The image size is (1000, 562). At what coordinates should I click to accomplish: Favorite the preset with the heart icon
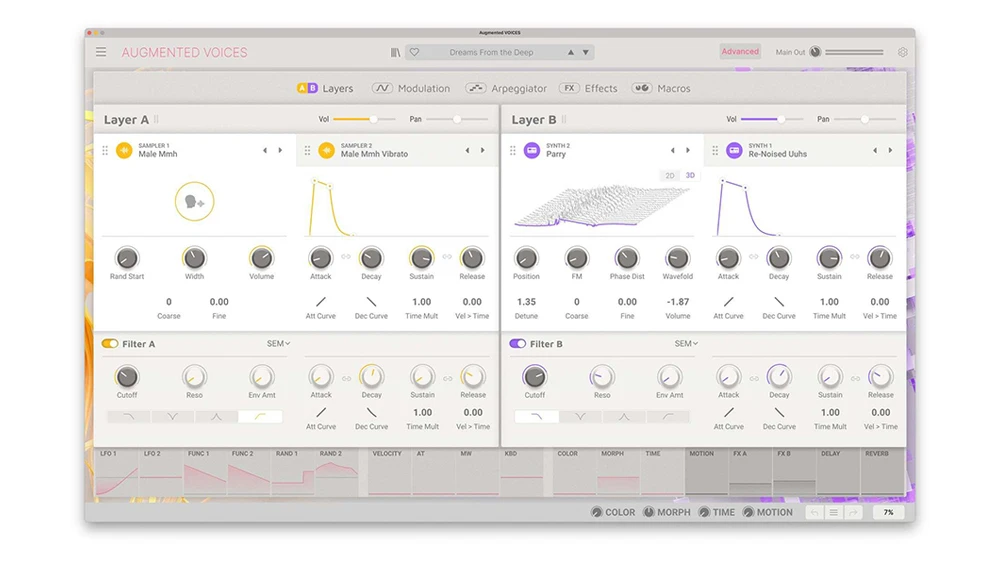tap(414, 52)
